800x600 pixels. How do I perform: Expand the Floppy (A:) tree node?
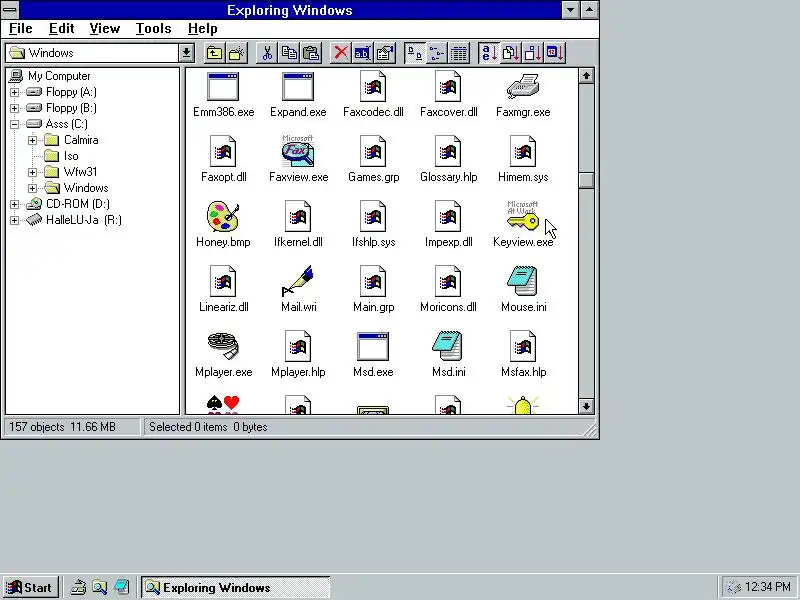[14, 92]
